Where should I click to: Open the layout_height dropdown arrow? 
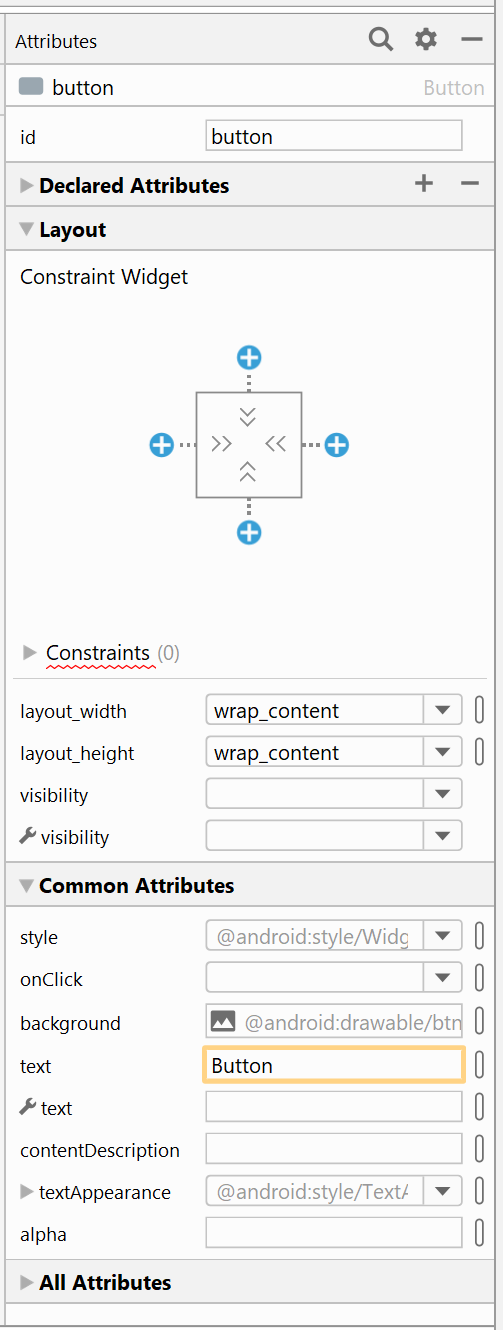(x=443, y=753)
